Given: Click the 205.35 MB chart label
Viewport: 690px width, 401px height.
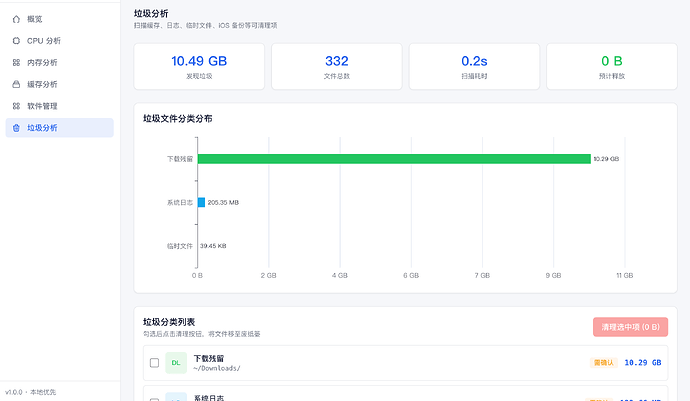Looking at the screenshot, I should click(x=223, y=202).
